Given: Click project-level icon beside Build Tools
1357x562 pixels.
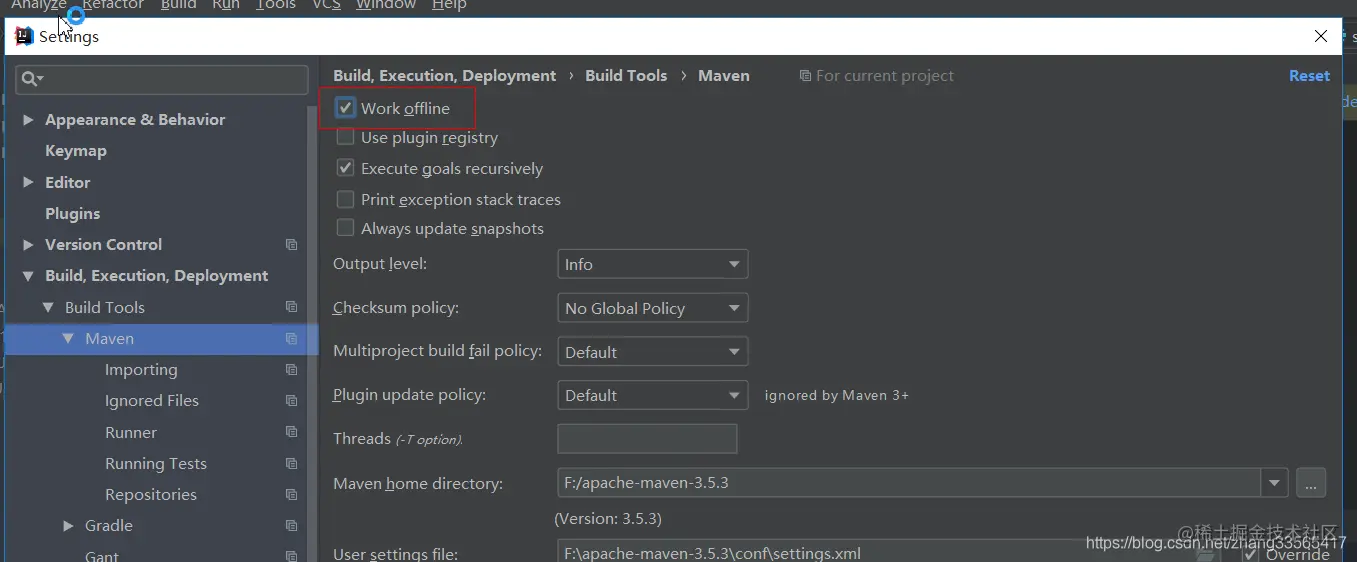Looking at the screenshot, I should (x=291, y=307).
